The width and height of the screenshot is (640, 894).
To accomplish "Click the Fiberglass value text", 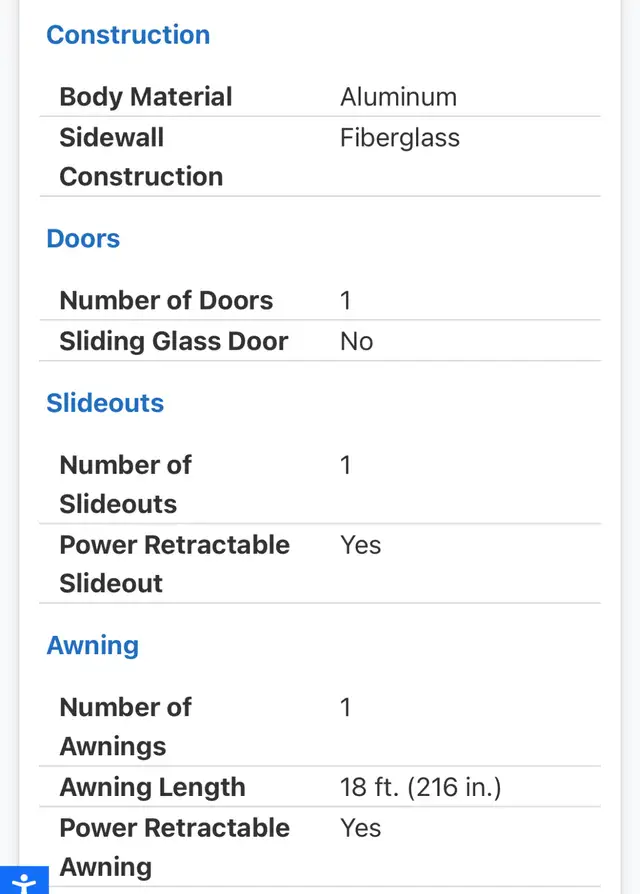I will point(400,138).
